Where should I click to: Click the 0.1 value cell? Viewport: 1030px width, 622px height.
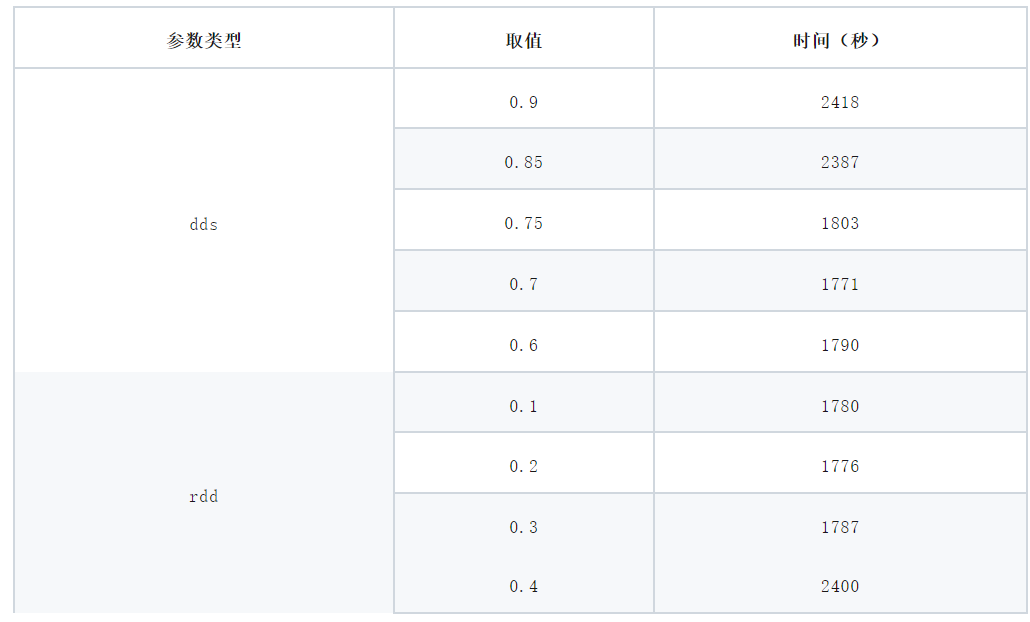(x=524, y=406)
